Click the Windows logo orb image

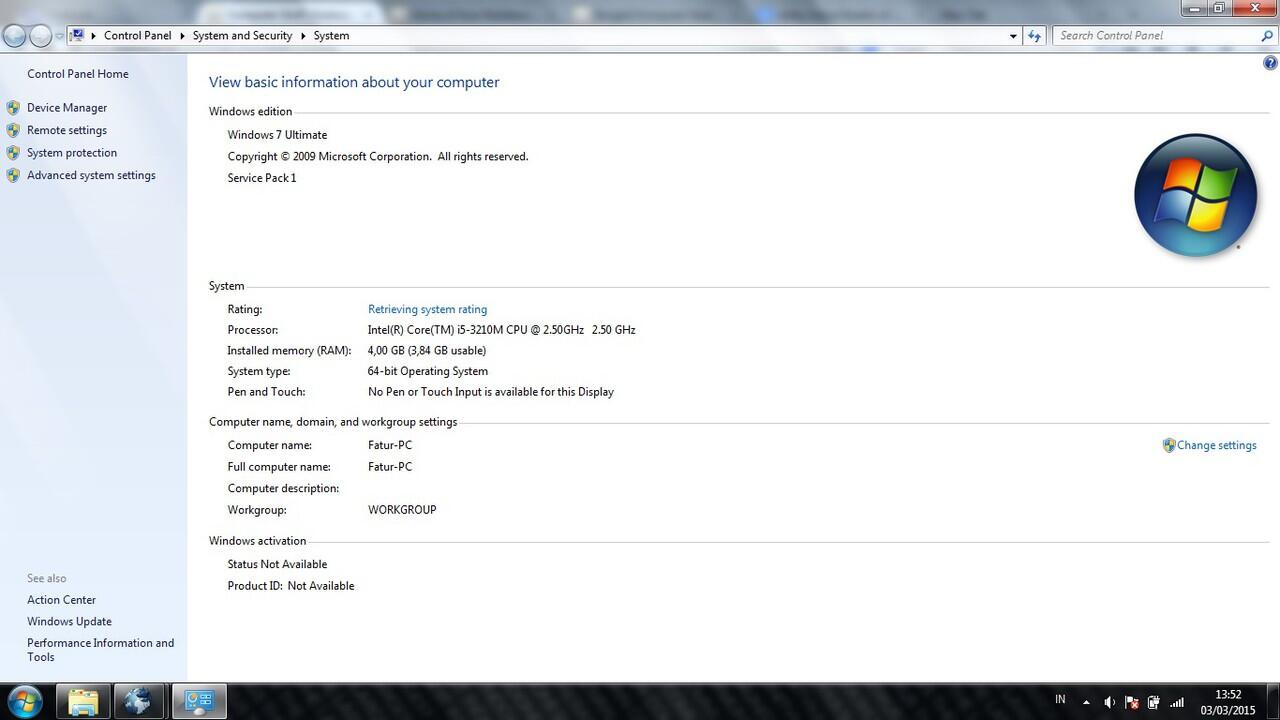1195,195
